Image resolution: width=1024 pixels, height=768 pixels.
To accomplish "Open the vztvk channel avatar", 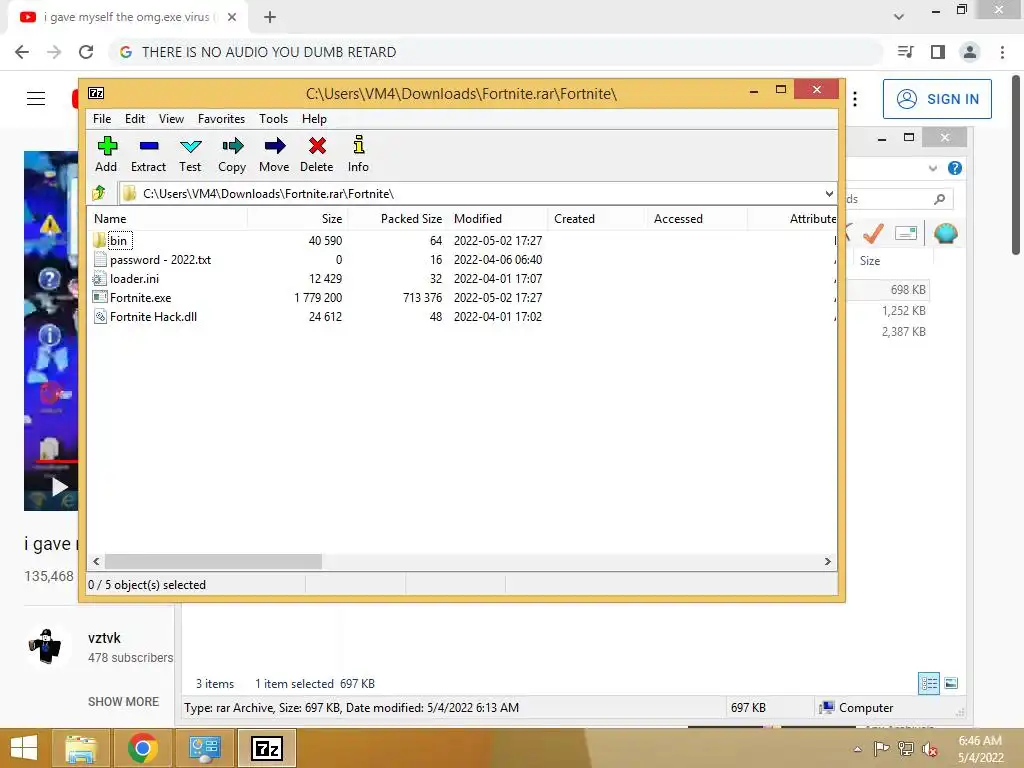I will coord(46,647).
